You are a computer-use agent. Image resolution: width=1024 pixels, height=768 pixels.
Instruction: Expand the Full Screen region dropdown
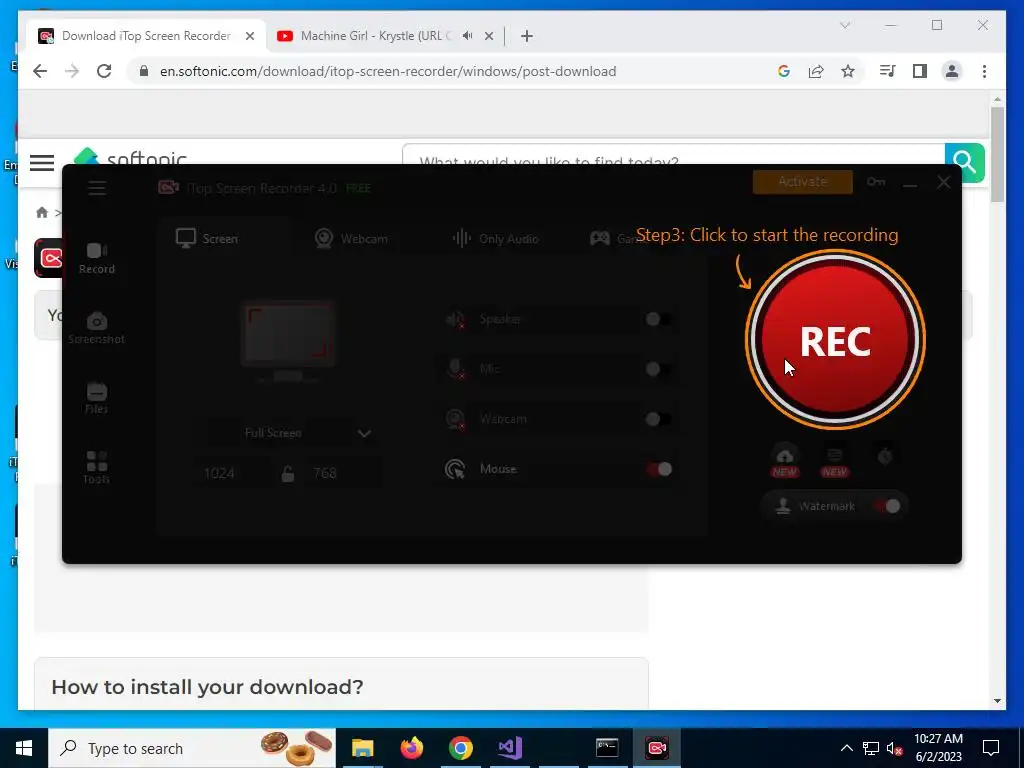[364, 434]
